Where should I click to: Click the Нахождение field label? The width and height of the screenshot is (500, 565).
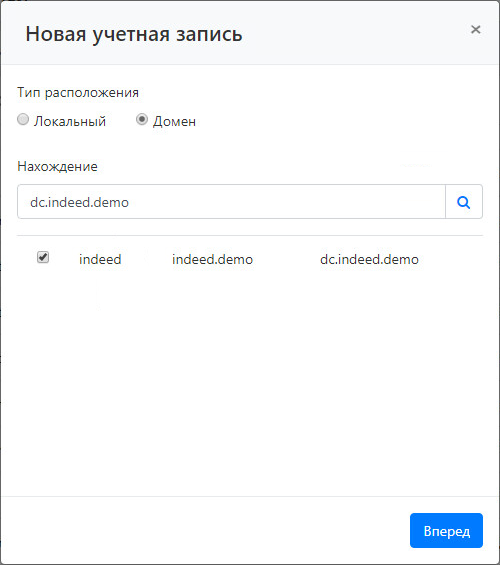(57, 166)
